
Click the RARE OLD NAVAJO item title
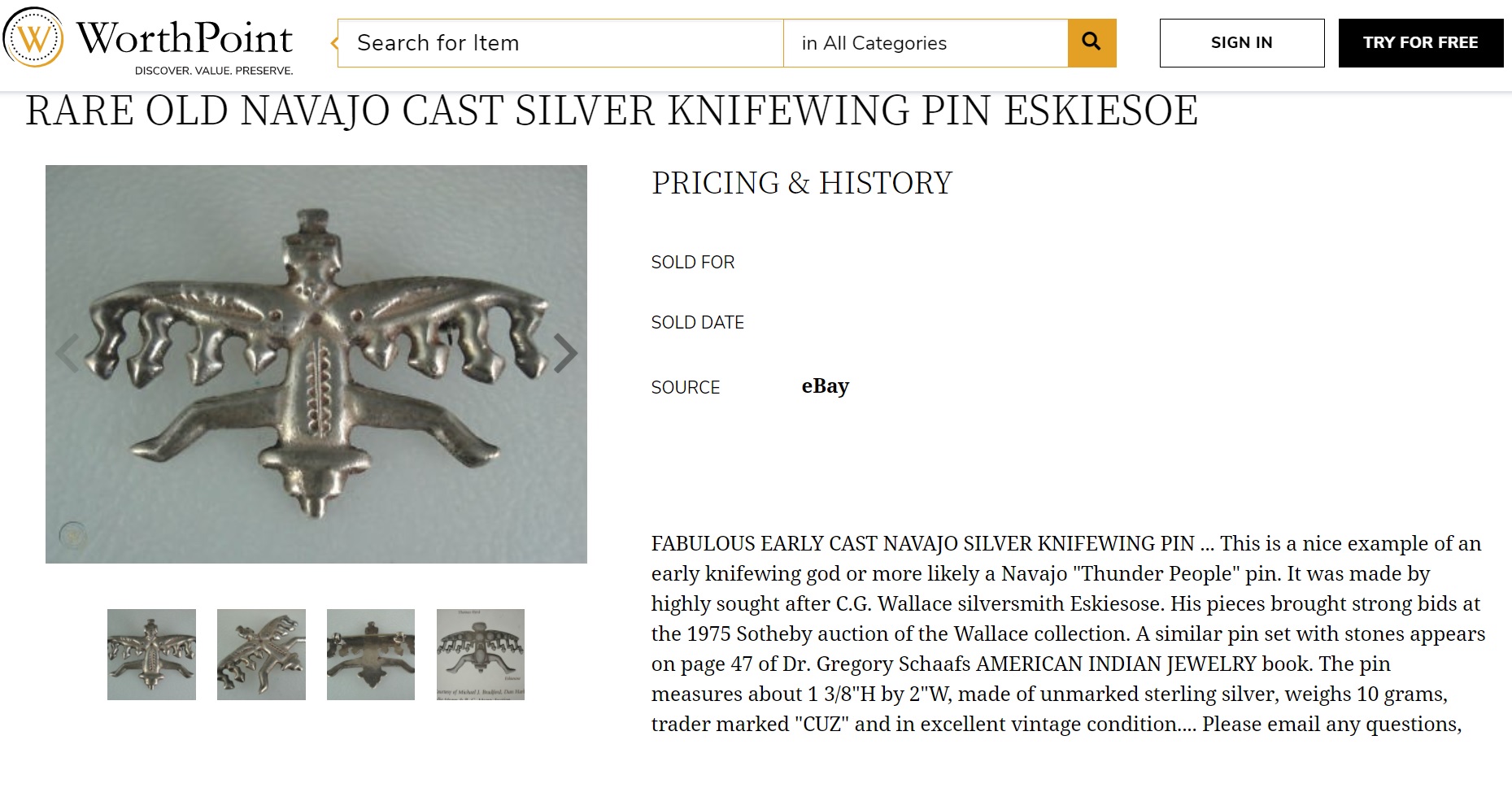pyautogui.click(x=611, y=111)
